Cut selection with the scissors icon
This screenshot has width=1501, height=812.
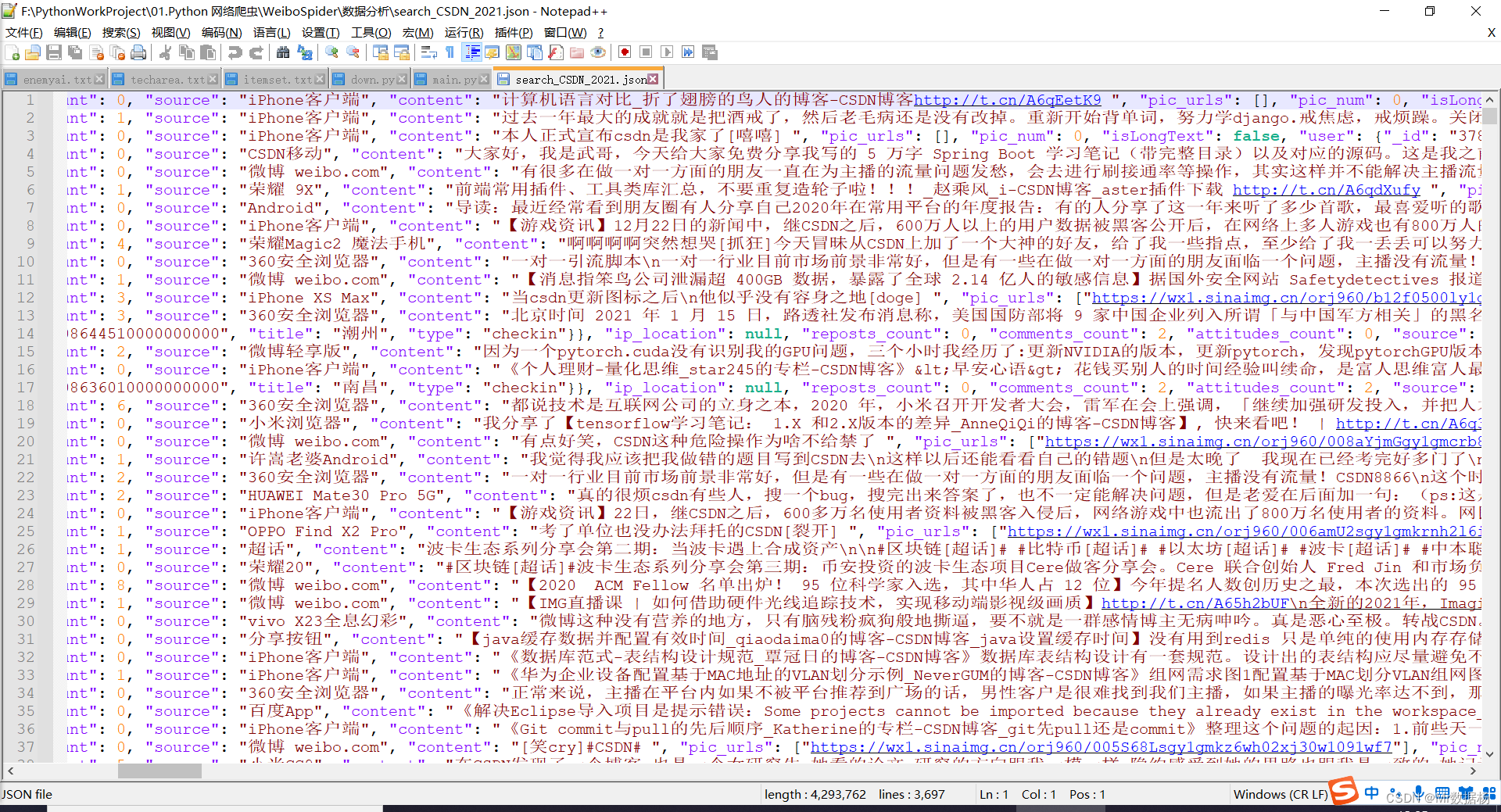pos(165,52)
